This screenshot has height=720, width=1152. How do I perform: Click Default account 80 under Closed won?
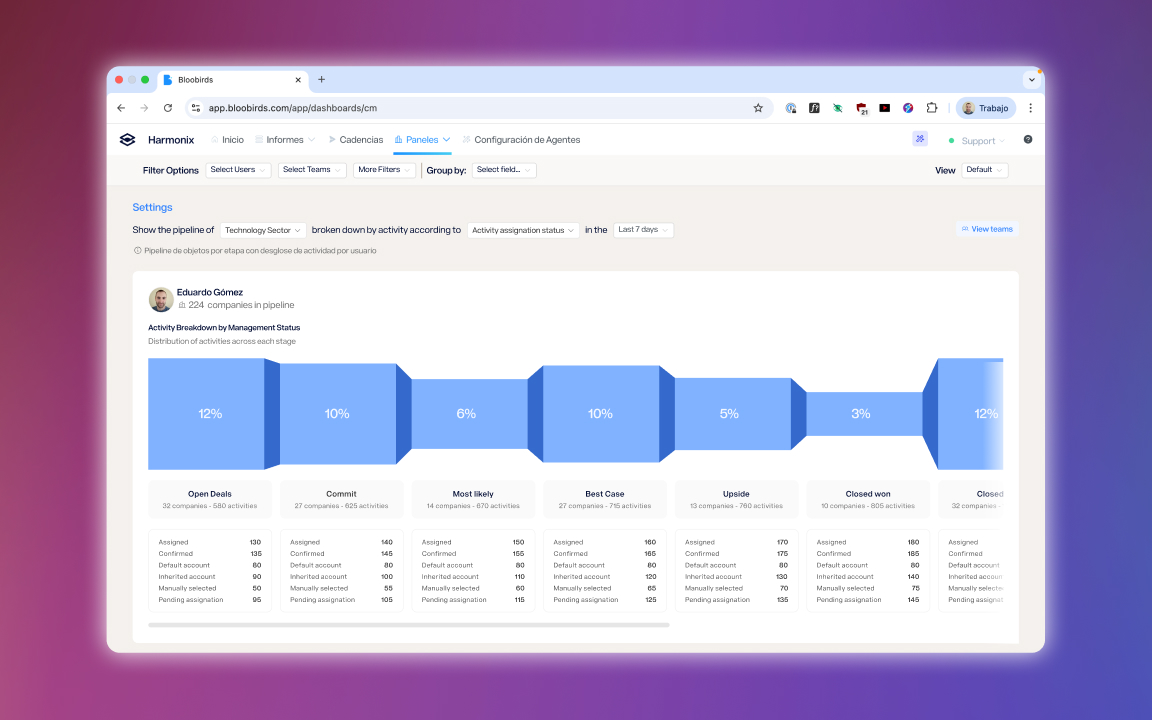click(x=915, y=566)
